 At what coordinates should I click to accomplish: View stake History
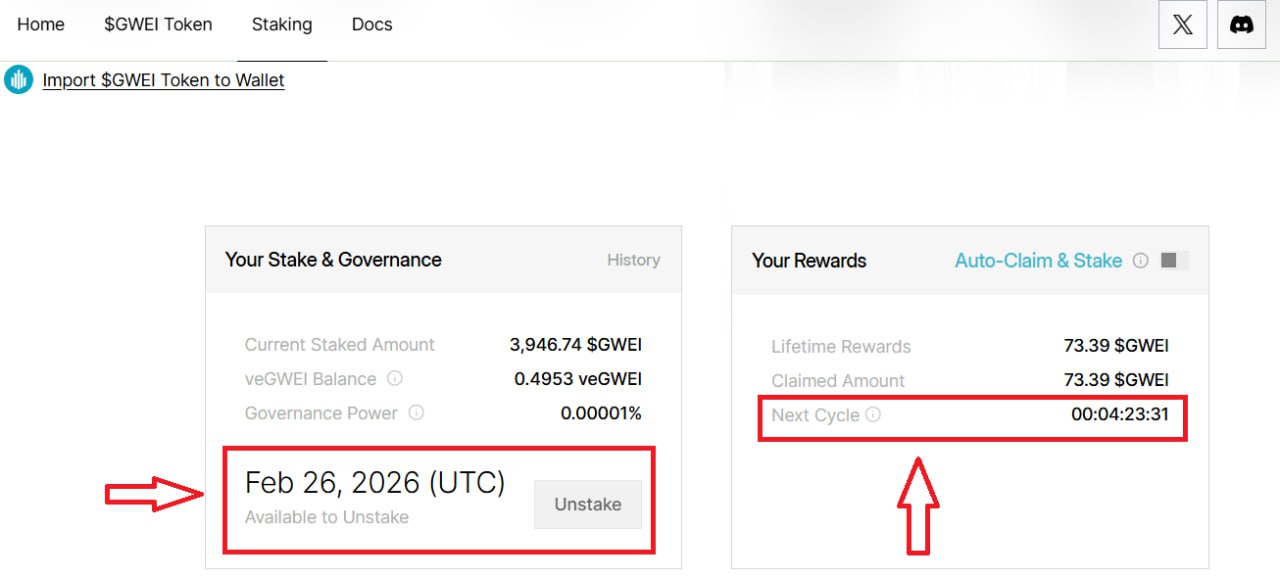pos(633,259)
